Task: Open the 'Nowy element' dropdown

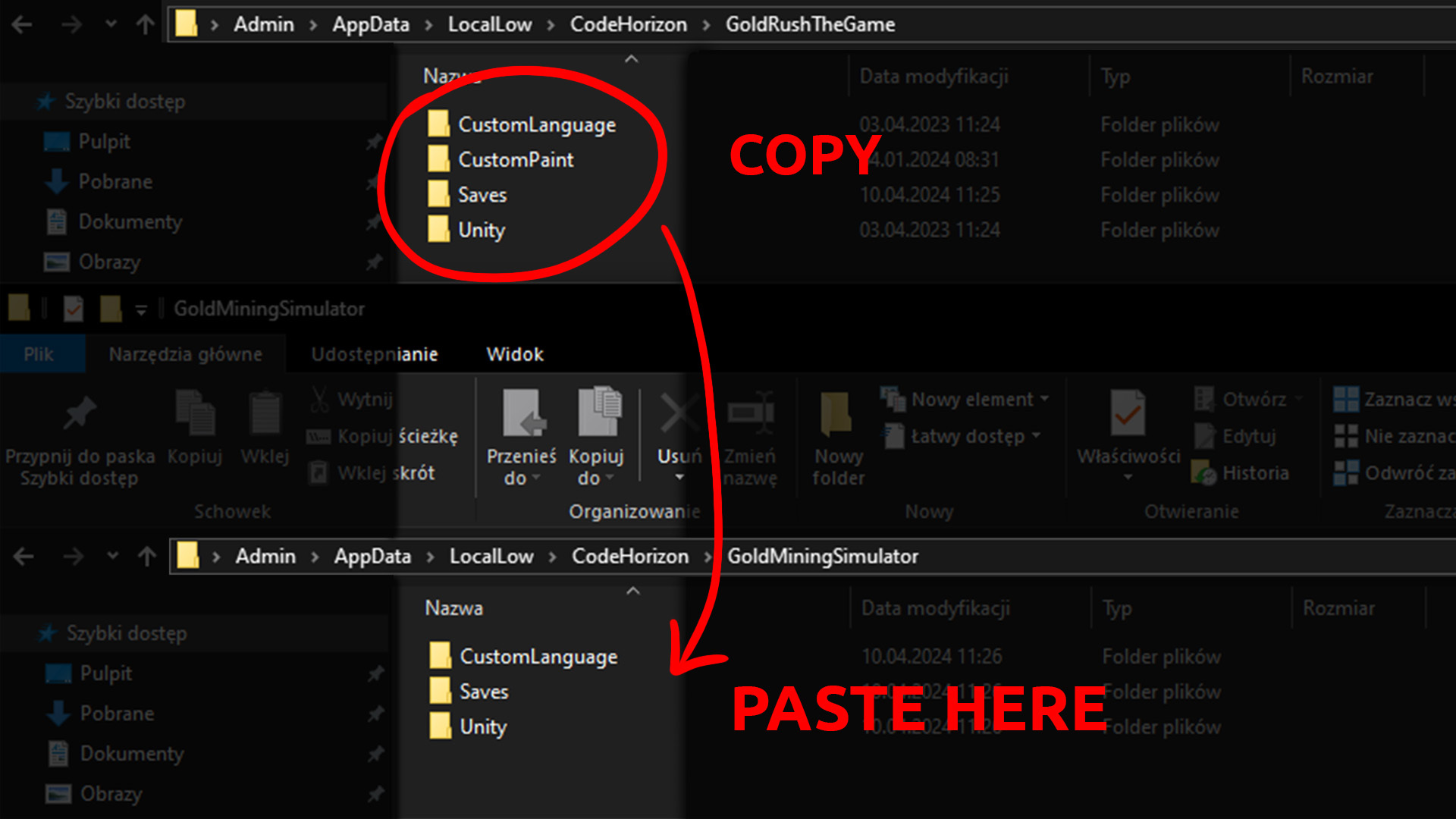Action: (x=972, y=399)
